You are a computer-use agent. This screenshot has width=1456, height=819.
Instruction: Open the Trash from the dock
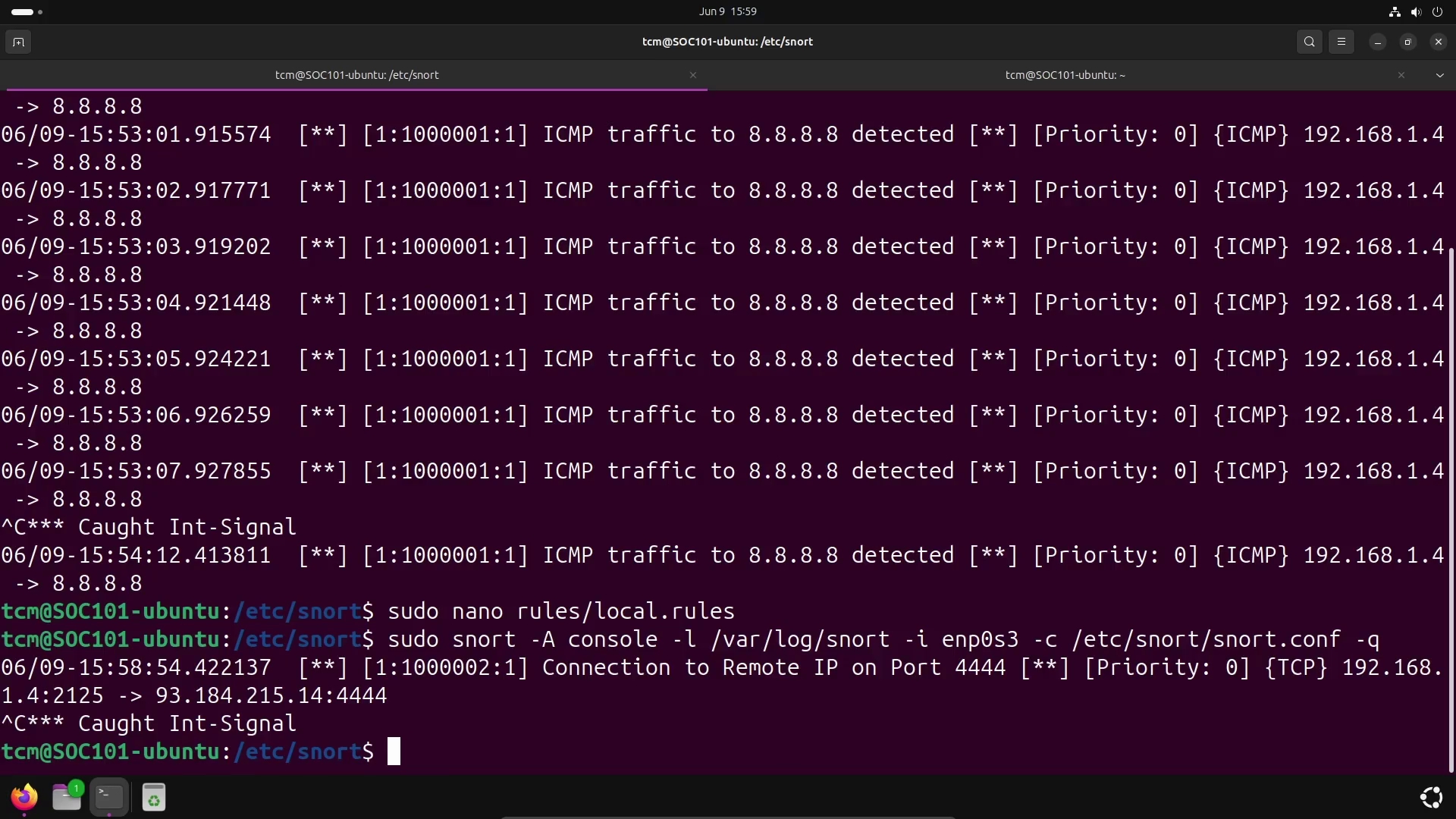tap(154, 797)
